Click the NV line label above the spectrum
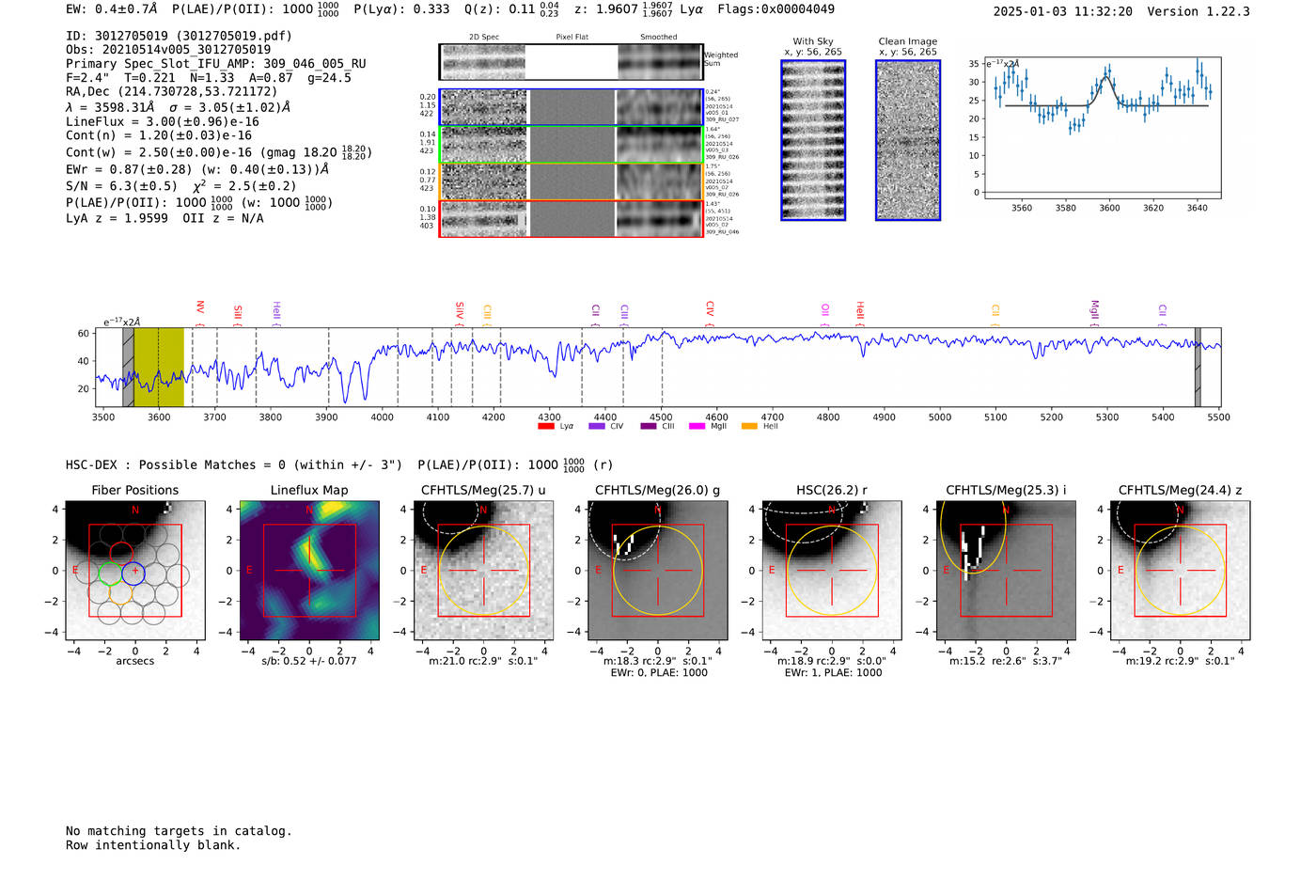Image resolution: width=1316 pixels, height=896 pixels. pos(200,308)
